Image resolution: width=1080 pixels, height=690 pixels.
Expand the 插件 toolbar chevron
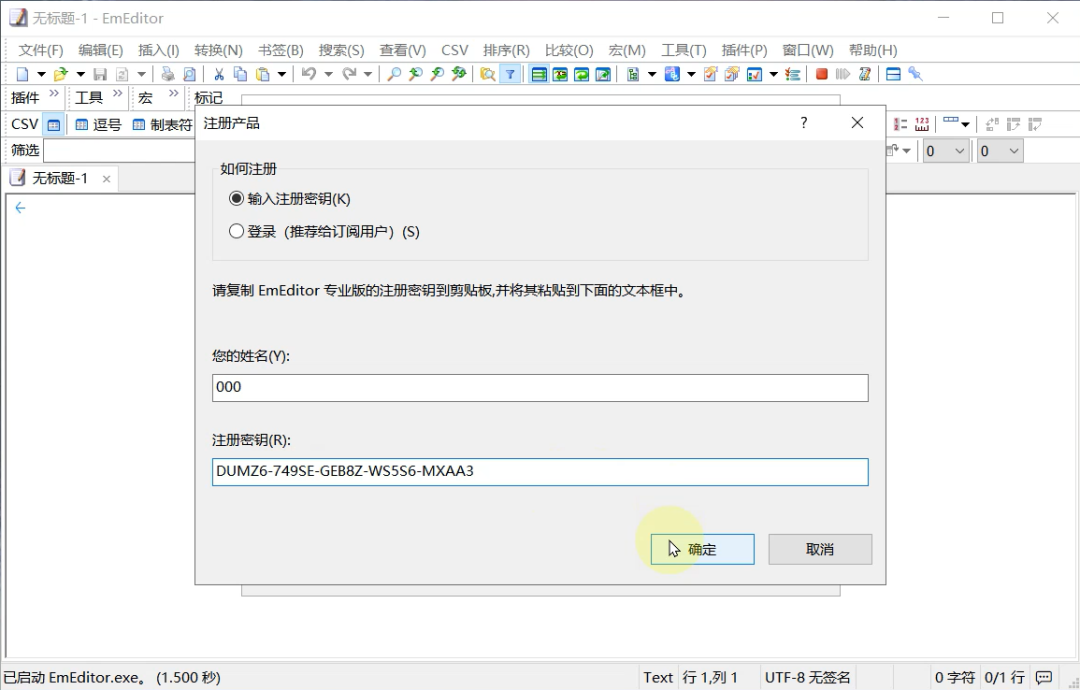[x=54, y=93]
